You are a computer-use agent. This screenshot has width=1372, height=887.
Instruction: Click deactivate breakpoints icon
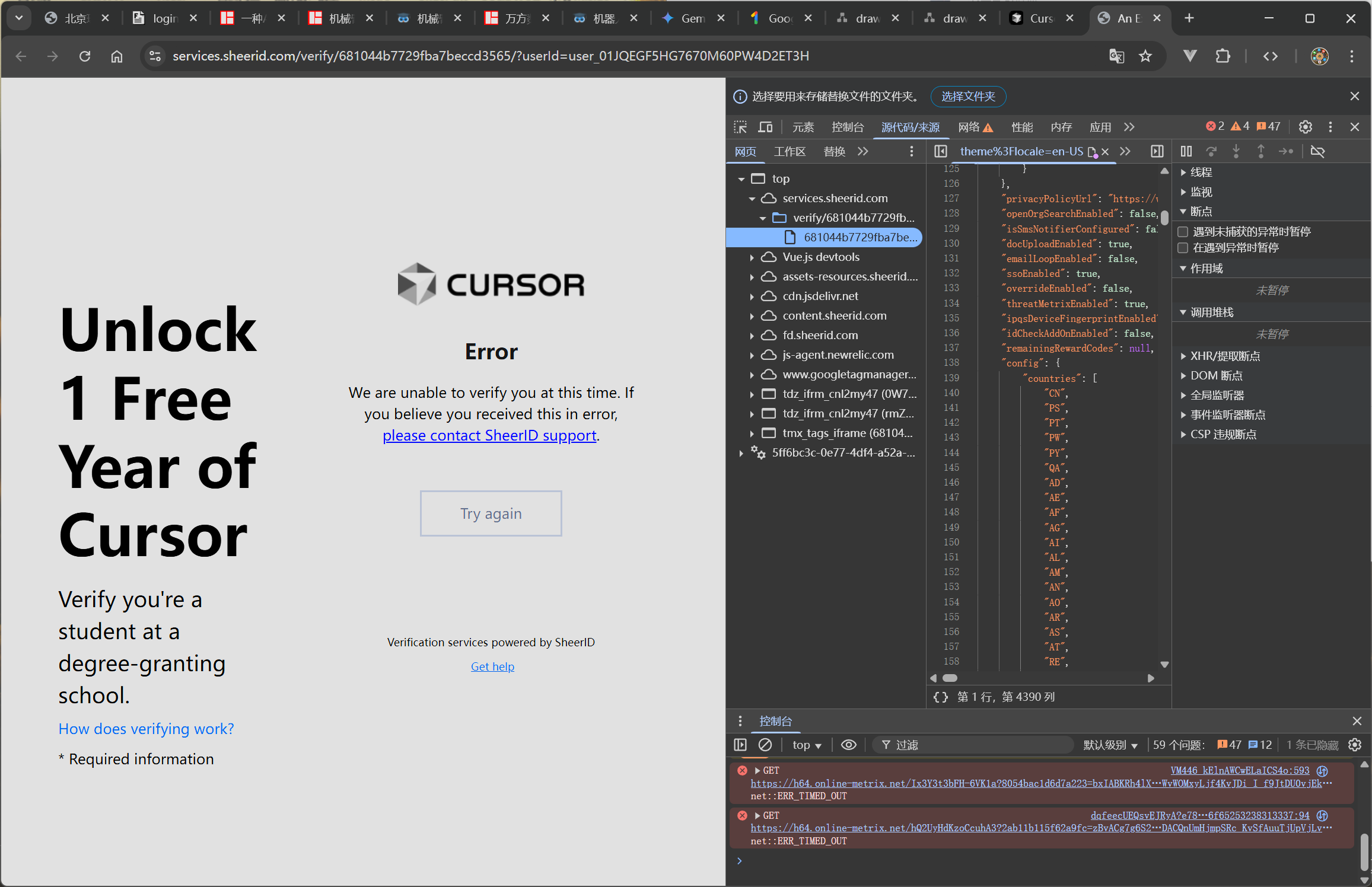point(1317,151)
